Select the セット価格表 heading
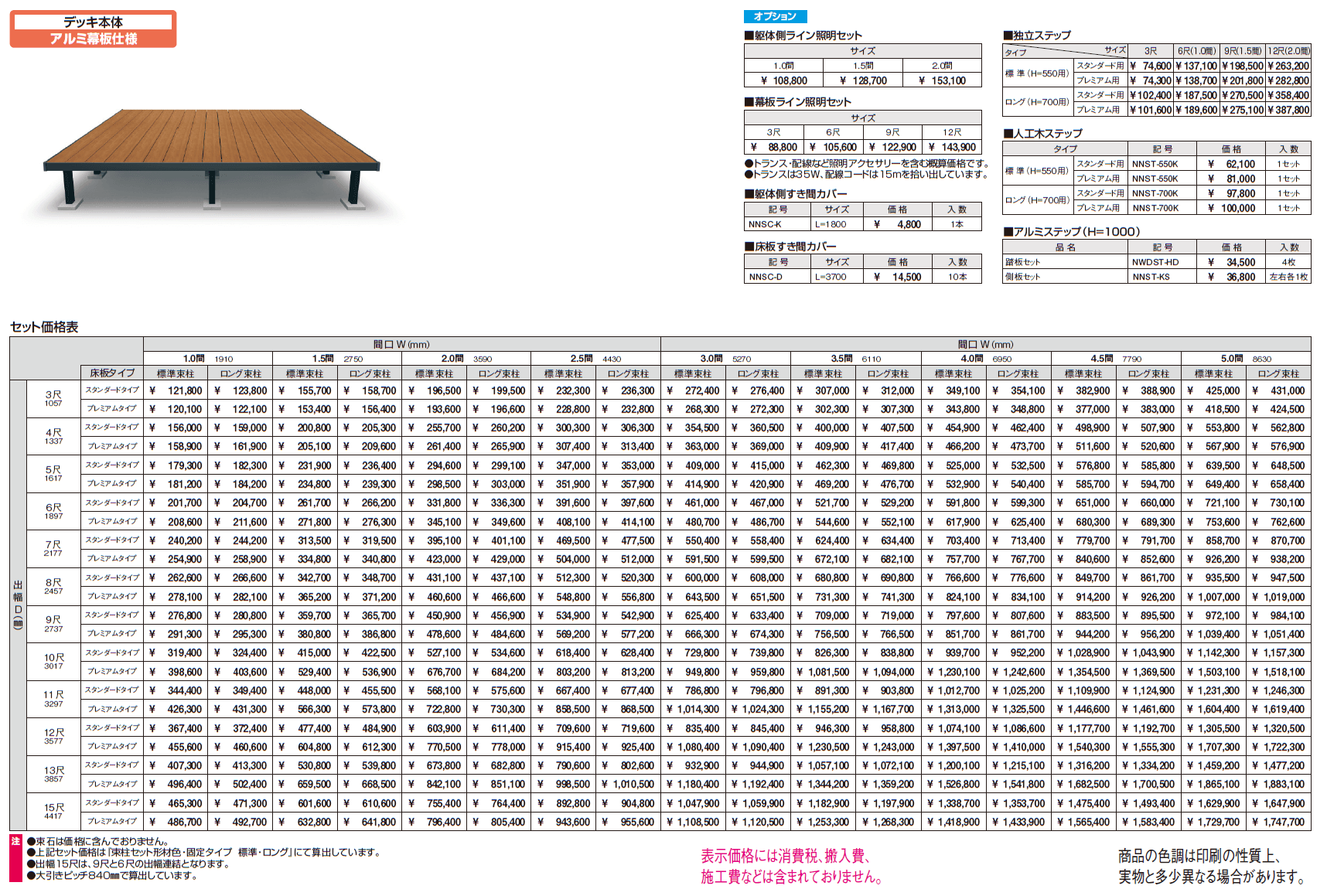This screenshot has height=896, width=1327. 44,327
